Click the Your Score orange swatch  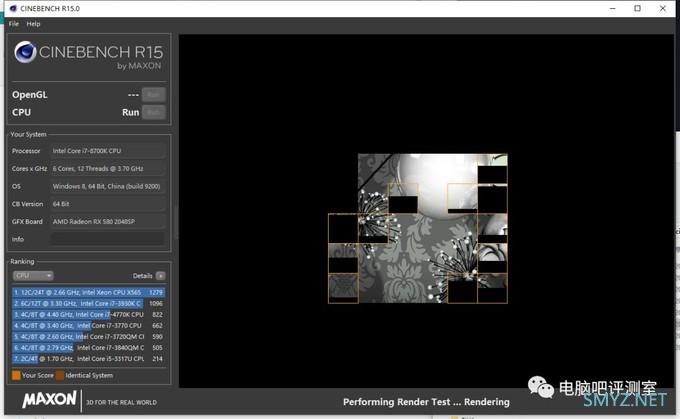click(x=16, y=375)
